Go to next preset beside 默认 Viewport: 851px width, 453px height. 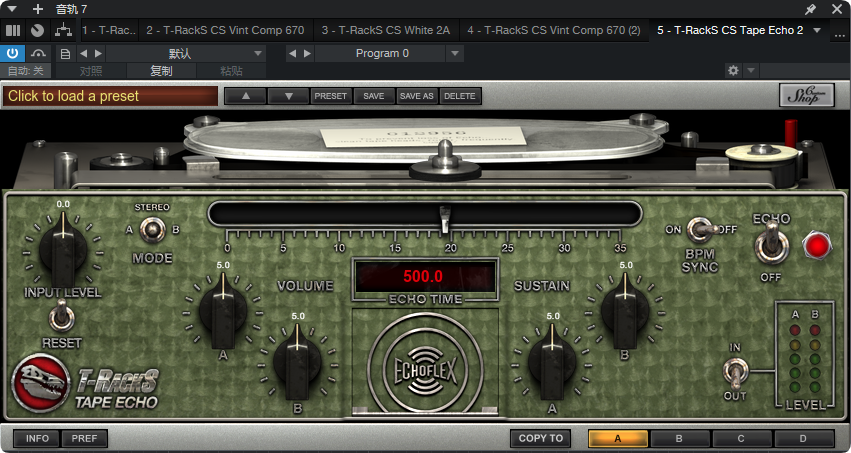(x=98, y=54)
